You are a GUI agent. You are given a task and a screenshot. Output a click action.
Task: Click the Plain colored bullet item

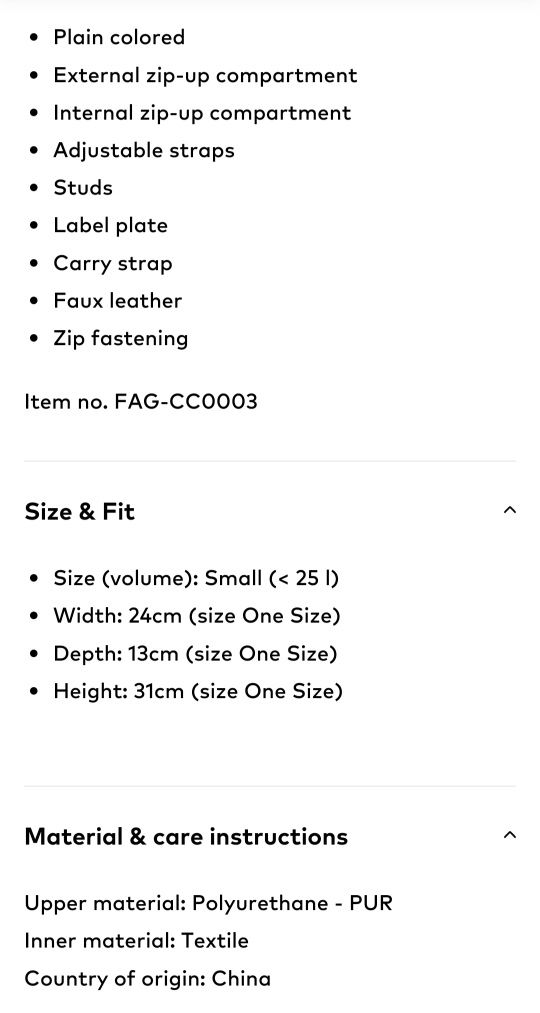coord(119,37)
